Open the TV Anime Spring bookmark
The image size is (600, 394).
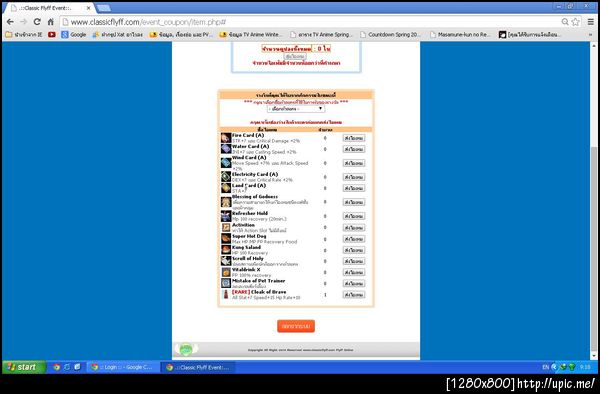pyautogui.click(x=321, y=34)
